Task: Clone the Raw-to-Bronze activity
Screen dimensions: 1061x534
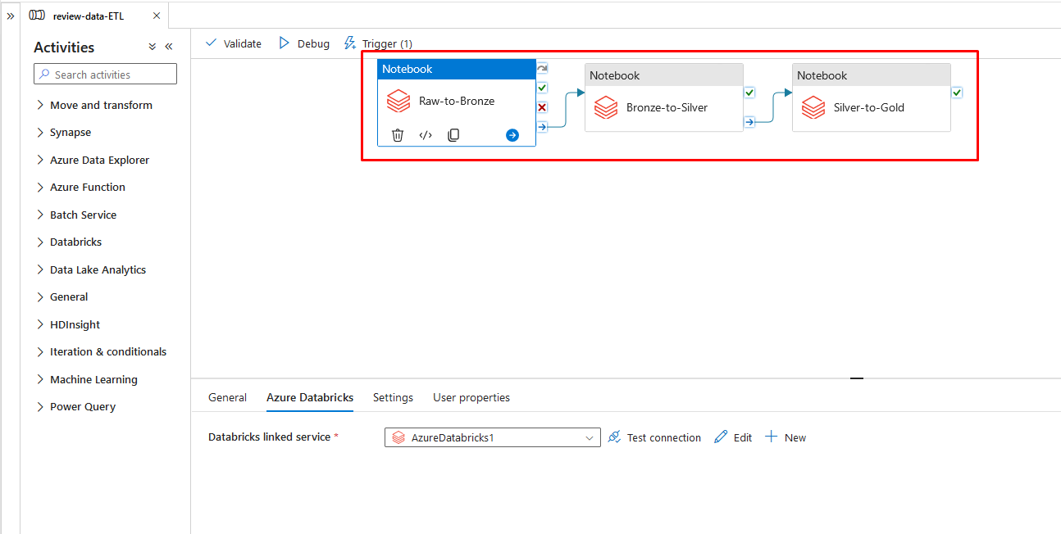Action: 453,135
